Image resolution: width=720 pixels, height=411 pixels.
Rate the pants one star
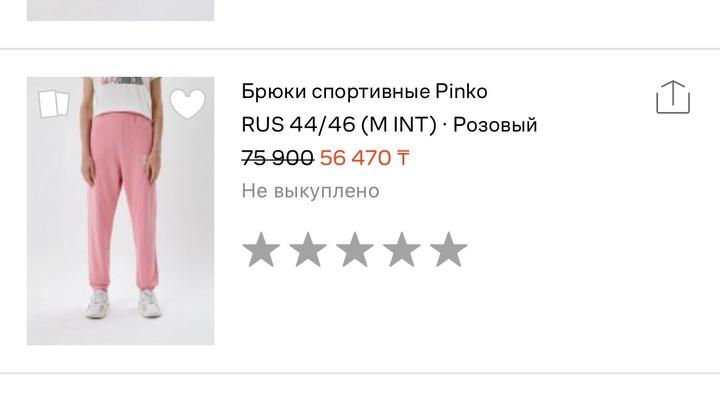[x=261, y=249]
